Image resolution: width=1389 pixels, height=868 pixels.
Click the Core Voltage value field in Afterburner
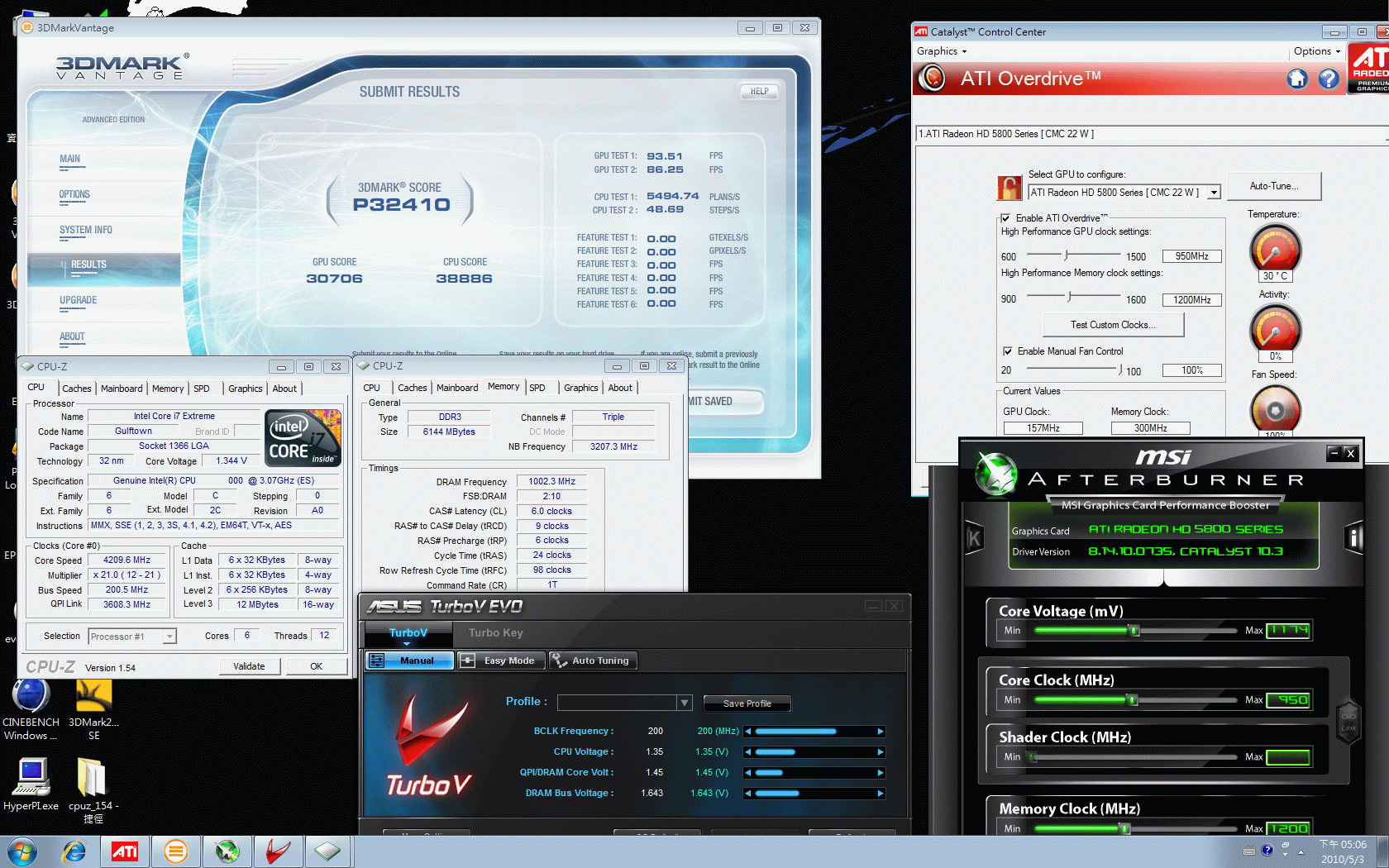pyautogui.click(x=1288, y=631)
